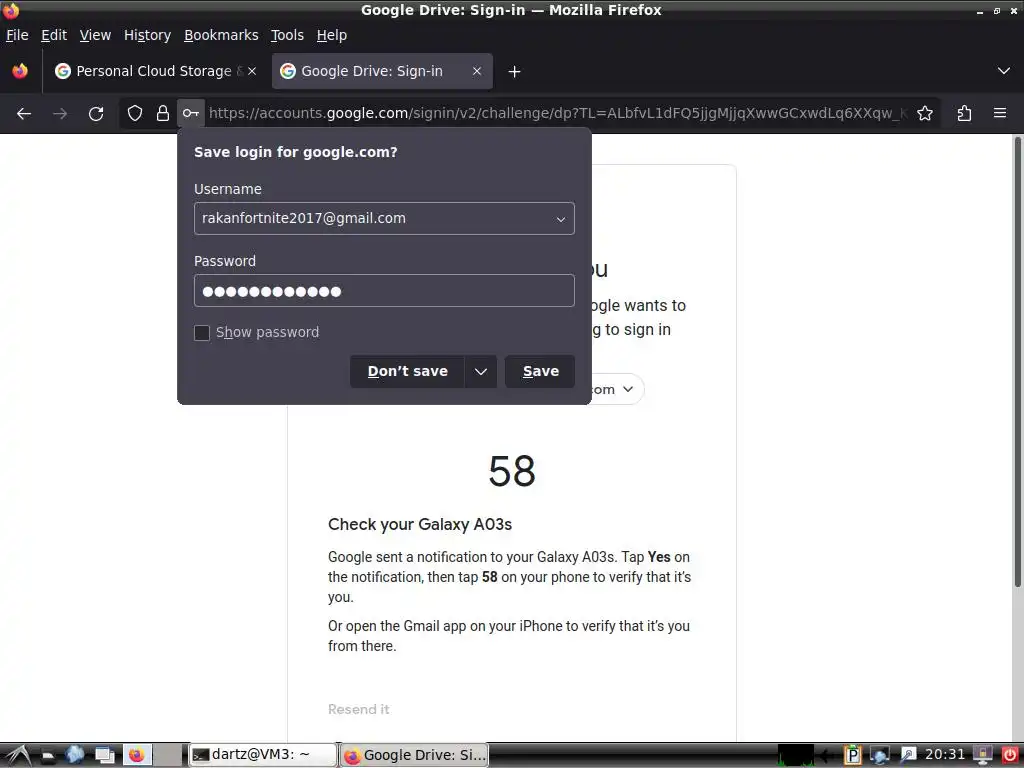Click the red power logout icon
This screenshot has height=768, width=1024.
tap(1009, 756)
